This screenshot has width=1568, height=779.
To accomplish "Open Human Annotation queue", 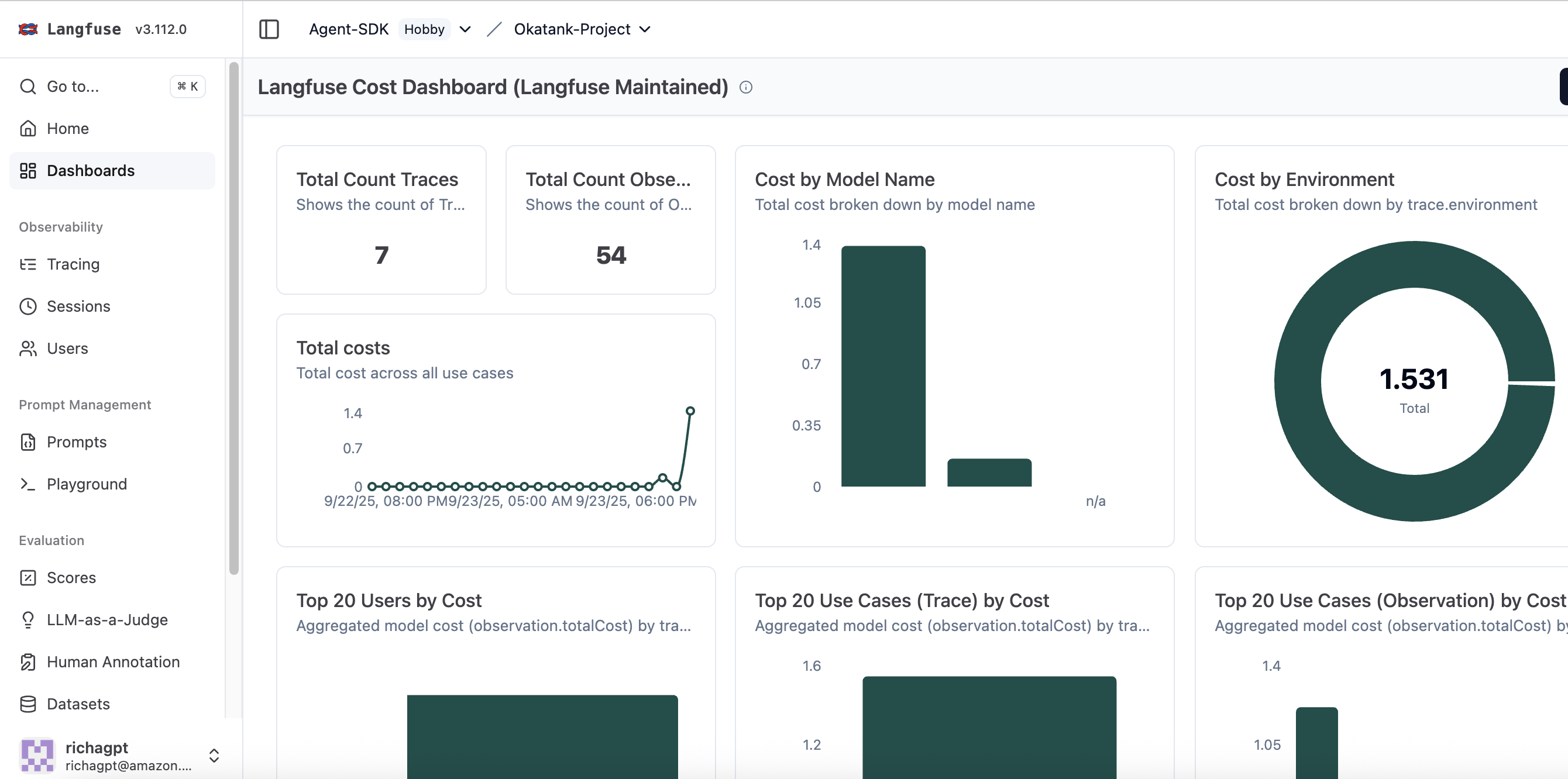I will coord(114,661).
